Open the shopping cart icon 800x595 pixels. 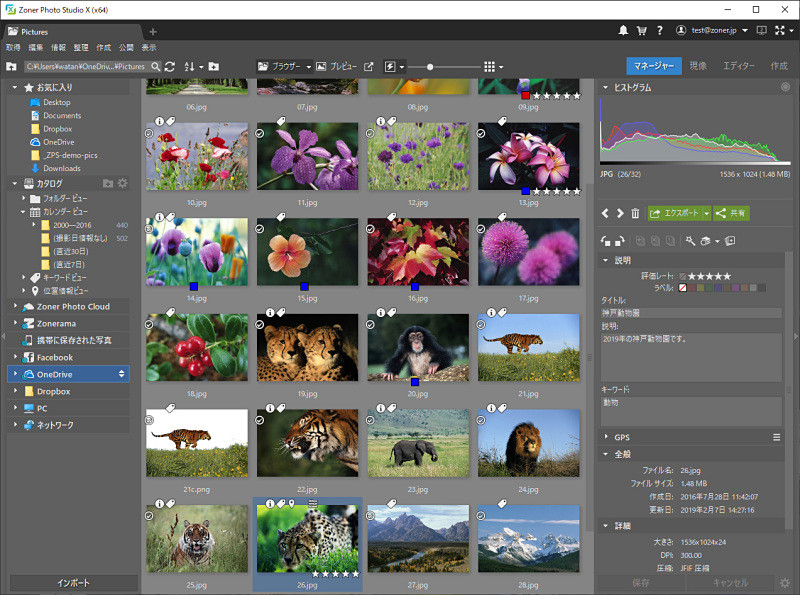pyautogui.click(x=642, y=31)
